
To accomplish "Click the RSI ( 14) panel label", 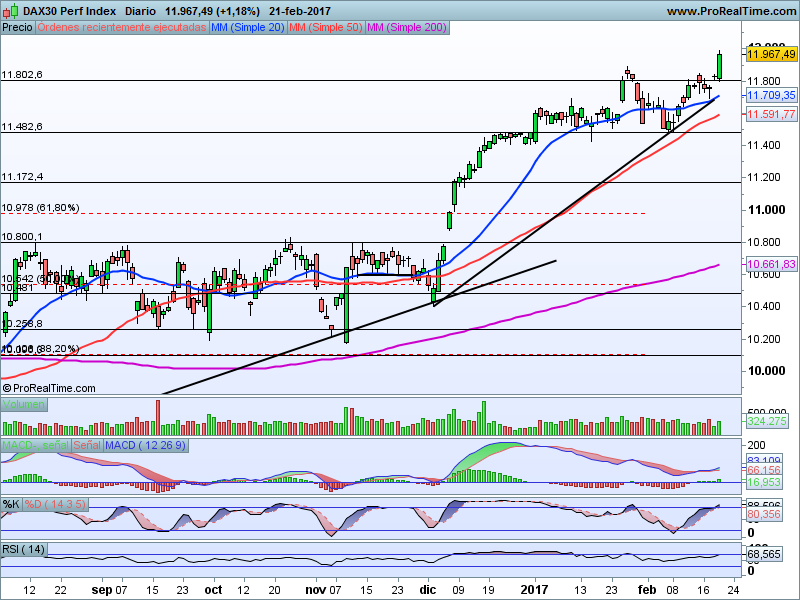I will click(x=23, y=549).
